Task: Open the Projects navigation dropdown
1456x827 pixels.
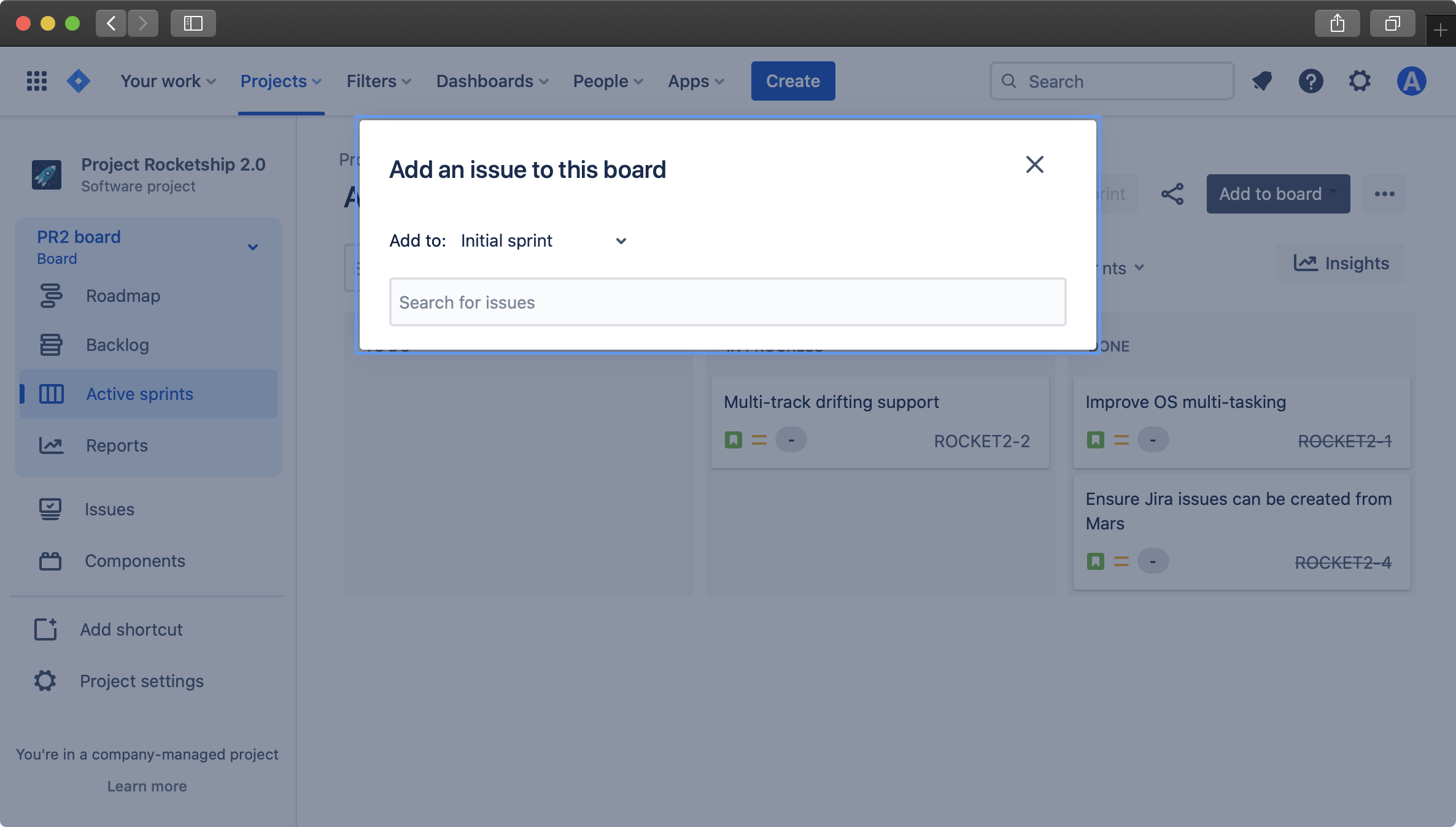Action: pyautogui.click(x=281, y=81)
